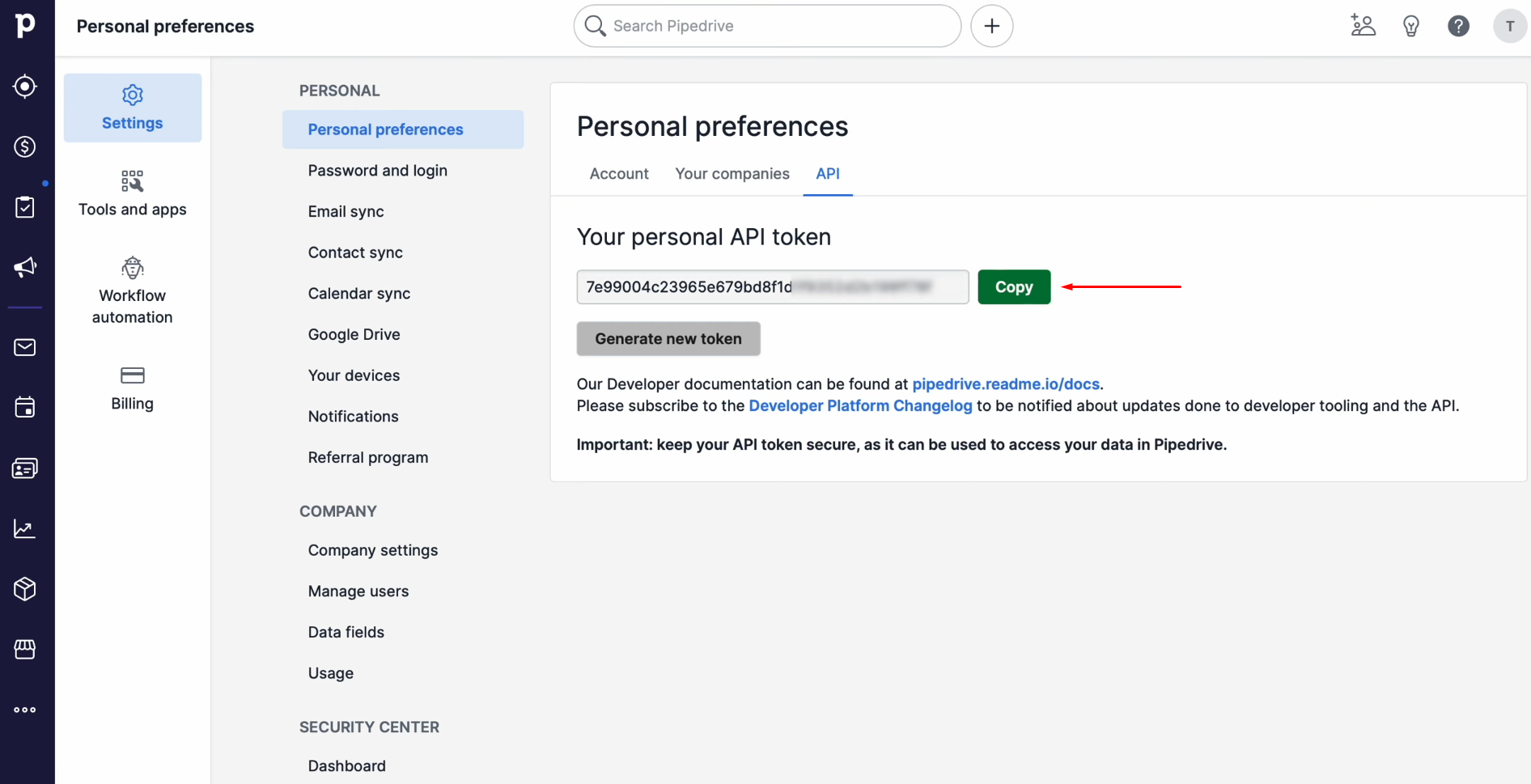This screenshot has height=784, width=1531.
Task: Switch to the Your companies tab
Action: (x=732, y=174)
